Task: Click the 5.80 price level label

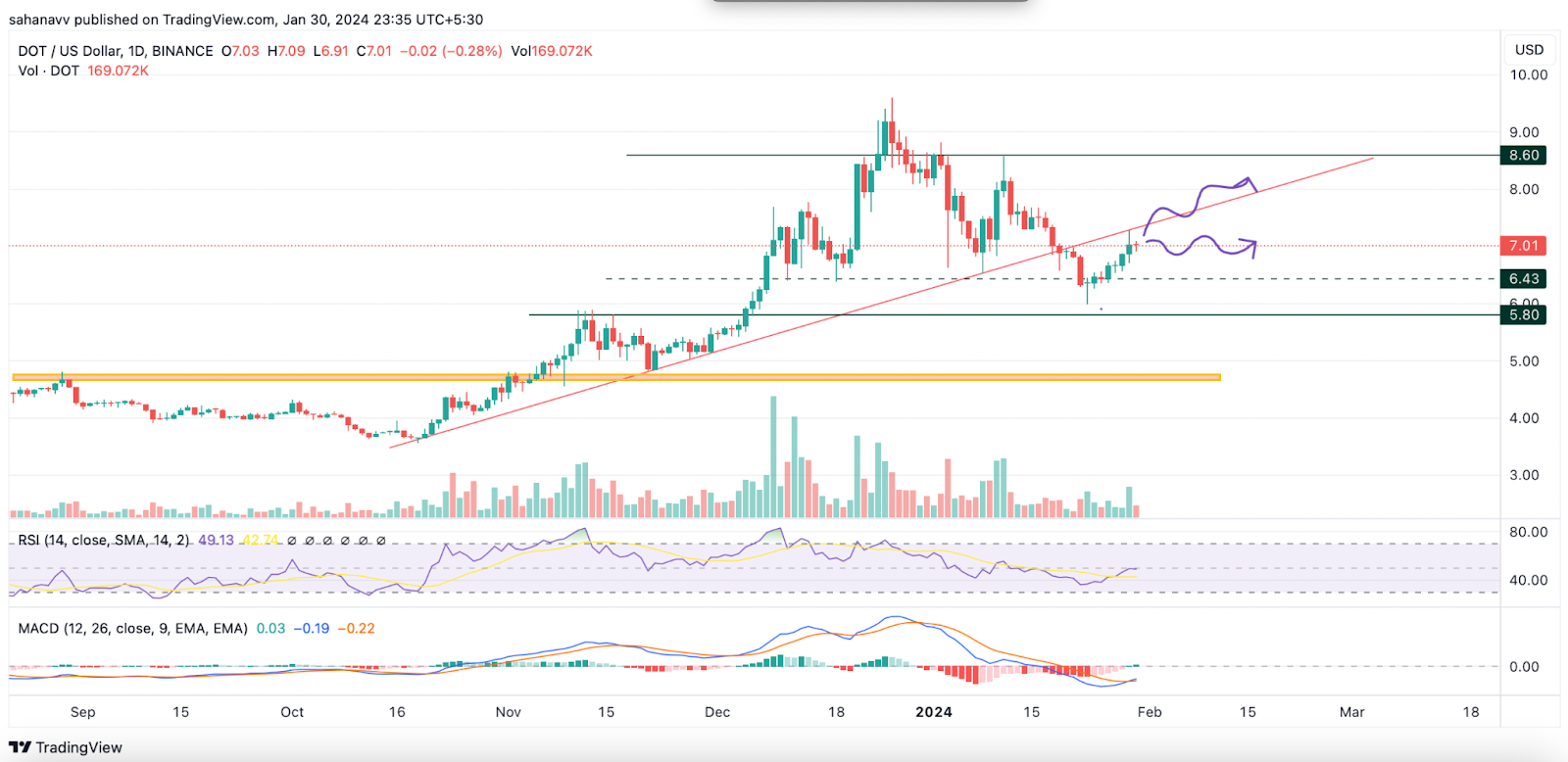Action: tap(1523, 314)
